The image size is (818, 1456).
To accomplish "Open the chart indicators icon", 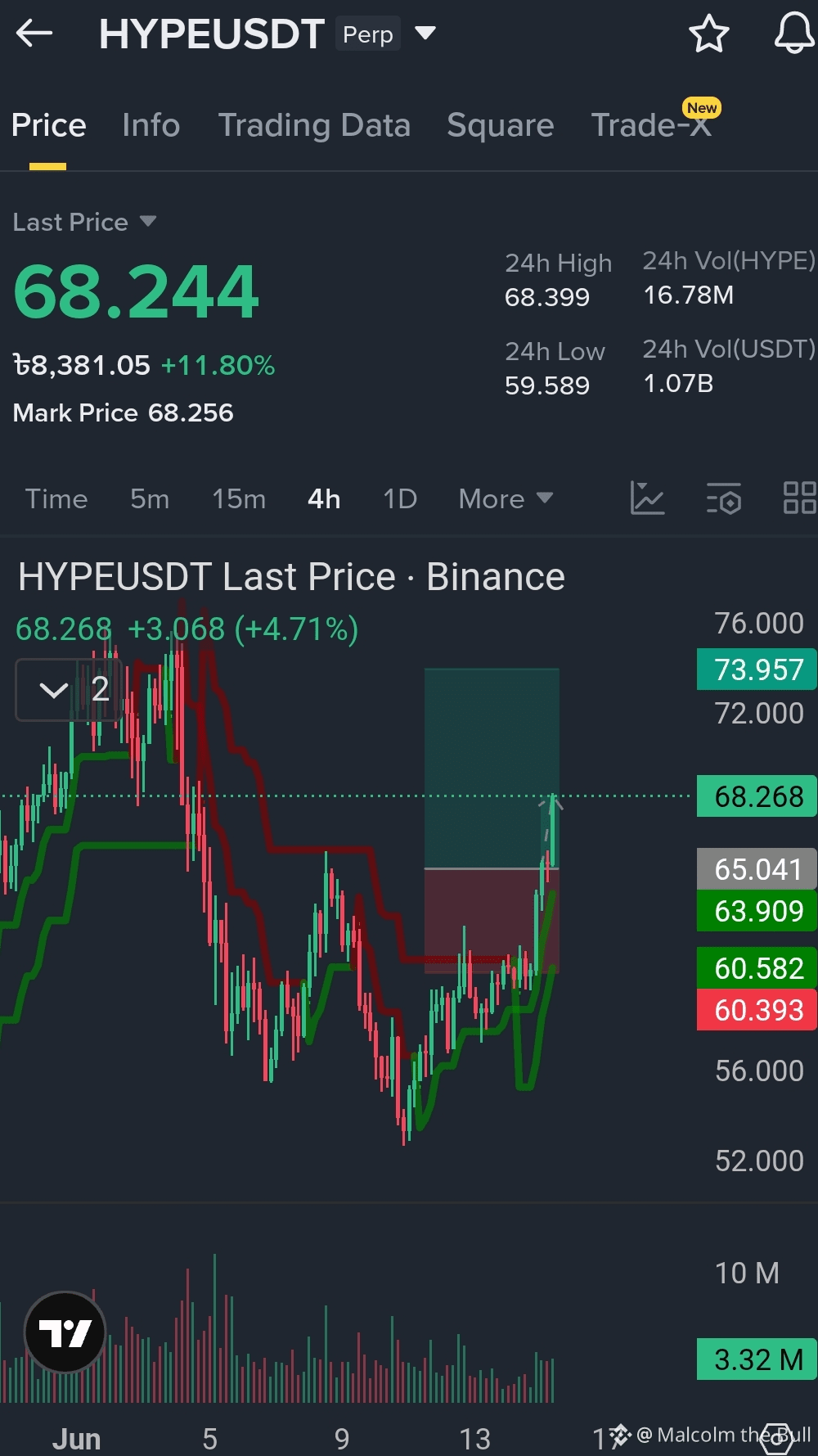I will [647, 498].
